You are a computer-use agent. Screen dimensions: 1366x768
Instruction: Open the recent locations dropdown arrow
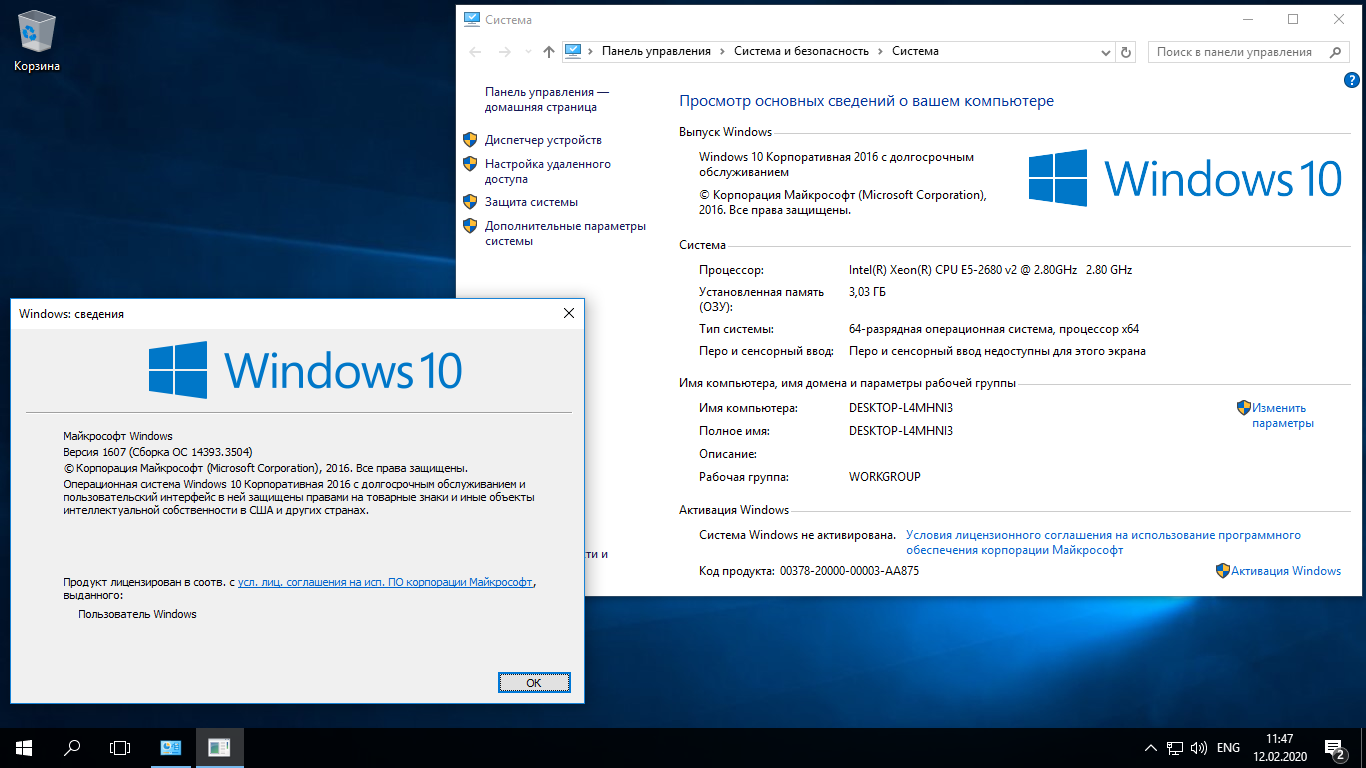526,52
